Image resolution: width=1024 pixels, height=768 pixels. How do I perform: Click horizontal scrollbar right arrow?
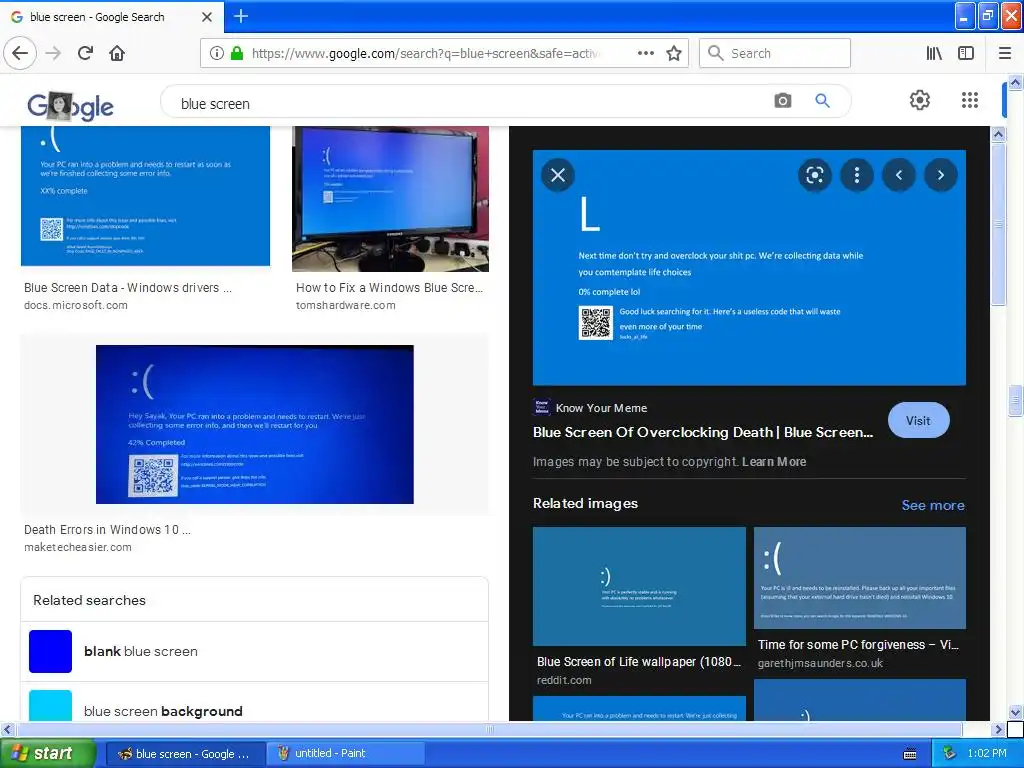[999, 729]
